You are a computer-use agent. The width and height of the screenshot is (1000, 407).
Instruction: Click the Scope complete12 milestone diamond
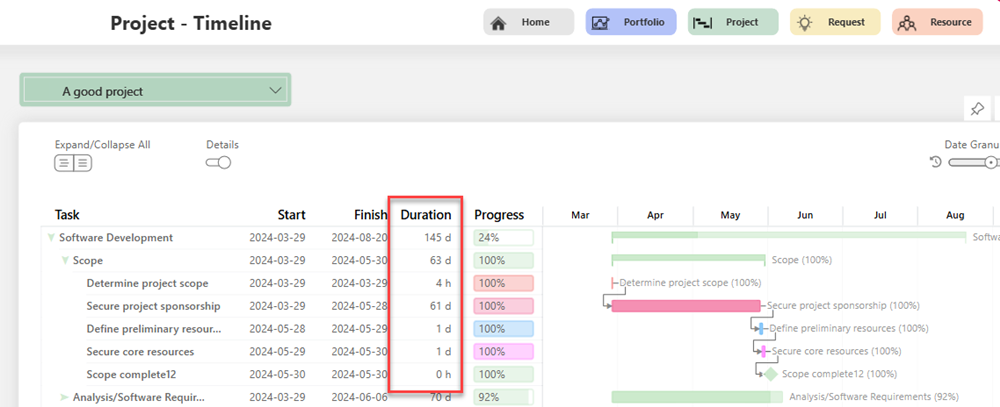tap(770, 374)
